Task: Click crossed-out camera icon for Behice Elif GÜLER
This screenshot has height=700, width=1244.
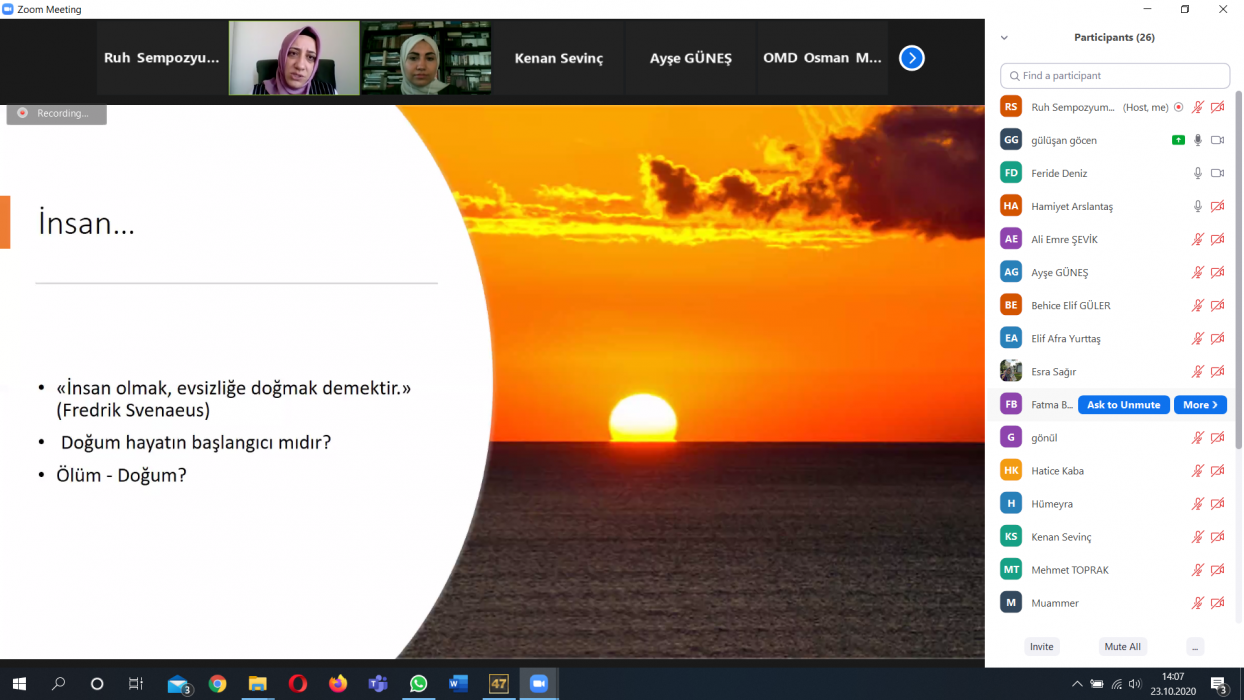Action: point(1217,305)
